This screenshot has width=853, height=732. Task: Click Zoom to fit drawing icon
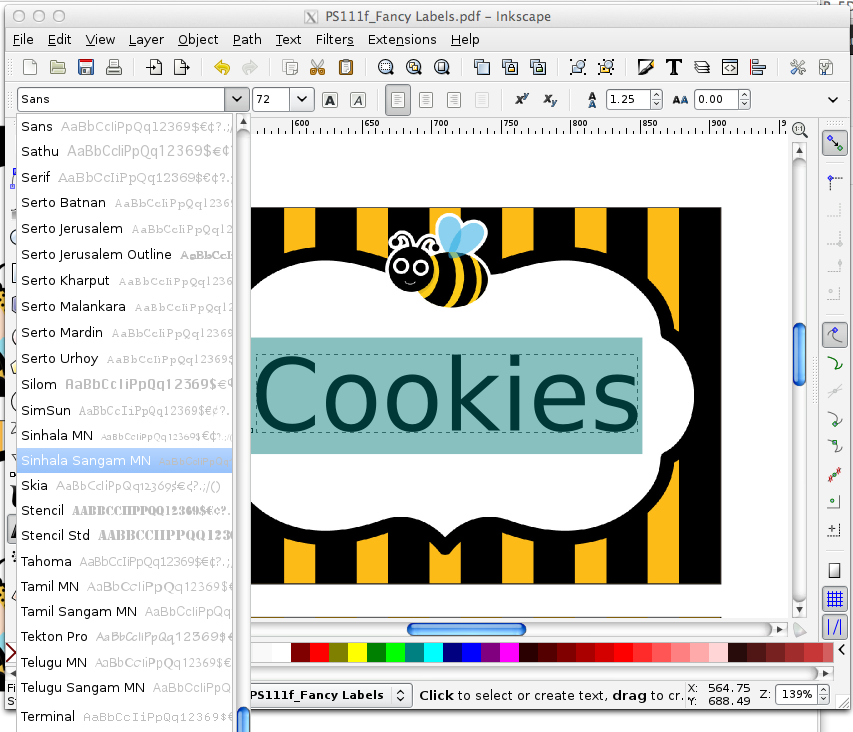(414, 67)
